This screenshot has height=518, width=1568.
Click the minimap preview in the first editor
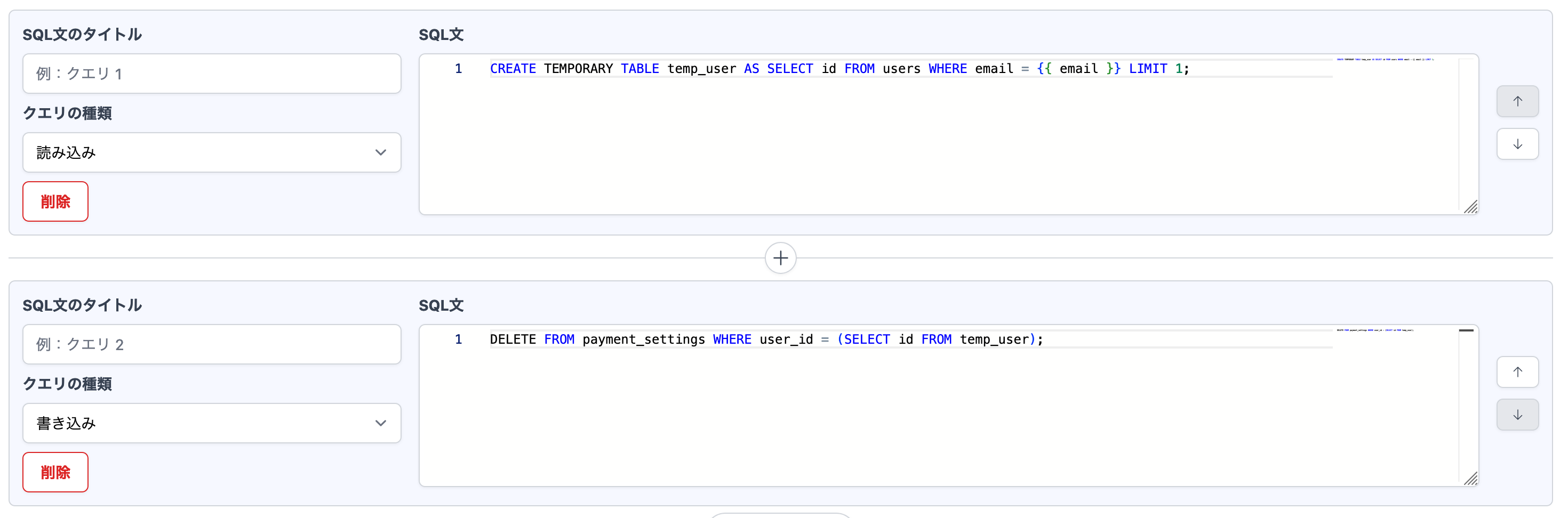(x=1384, y=60)
